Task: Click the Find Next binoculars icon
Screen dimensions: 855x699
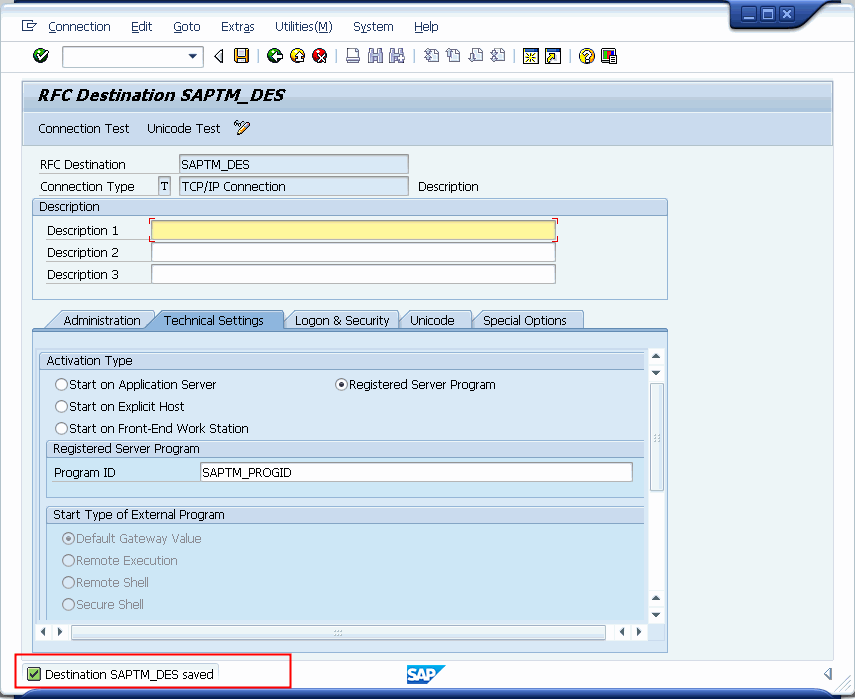Action: click(x=396, y=56)
